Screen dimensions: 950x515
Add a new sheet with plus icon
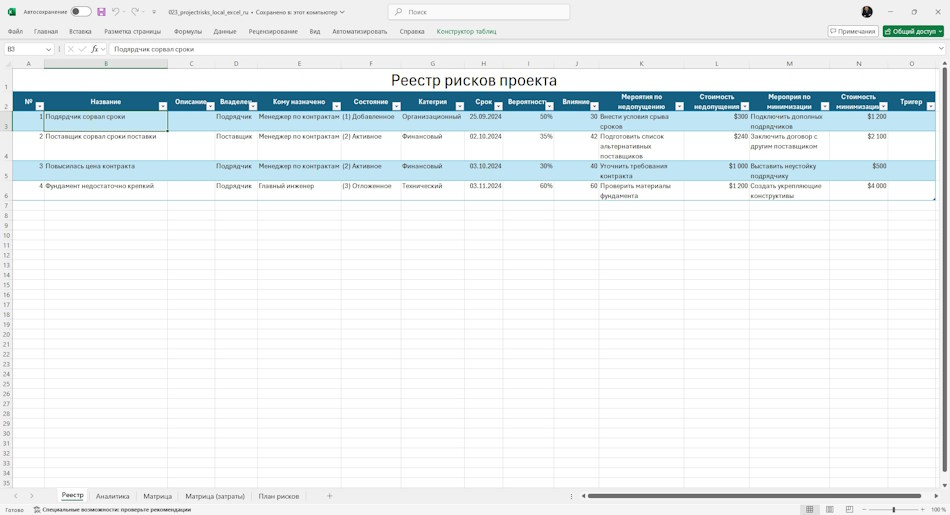coord(330,496)
